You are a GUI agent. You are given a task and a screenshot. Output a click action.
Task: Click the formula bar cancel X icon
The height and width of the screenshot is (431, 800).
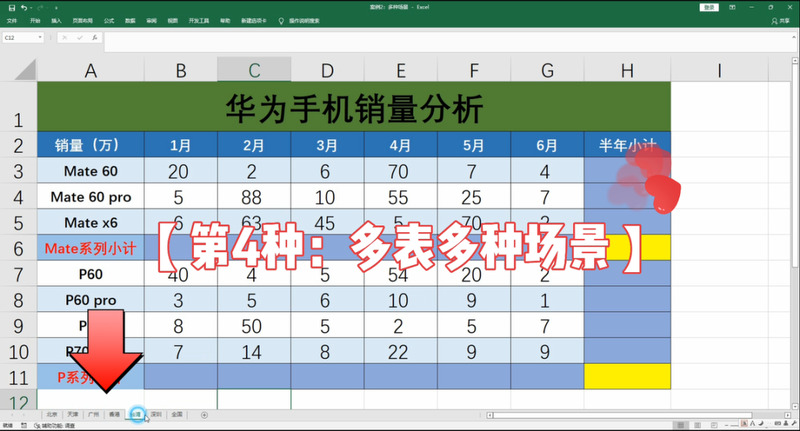(64, 37)
